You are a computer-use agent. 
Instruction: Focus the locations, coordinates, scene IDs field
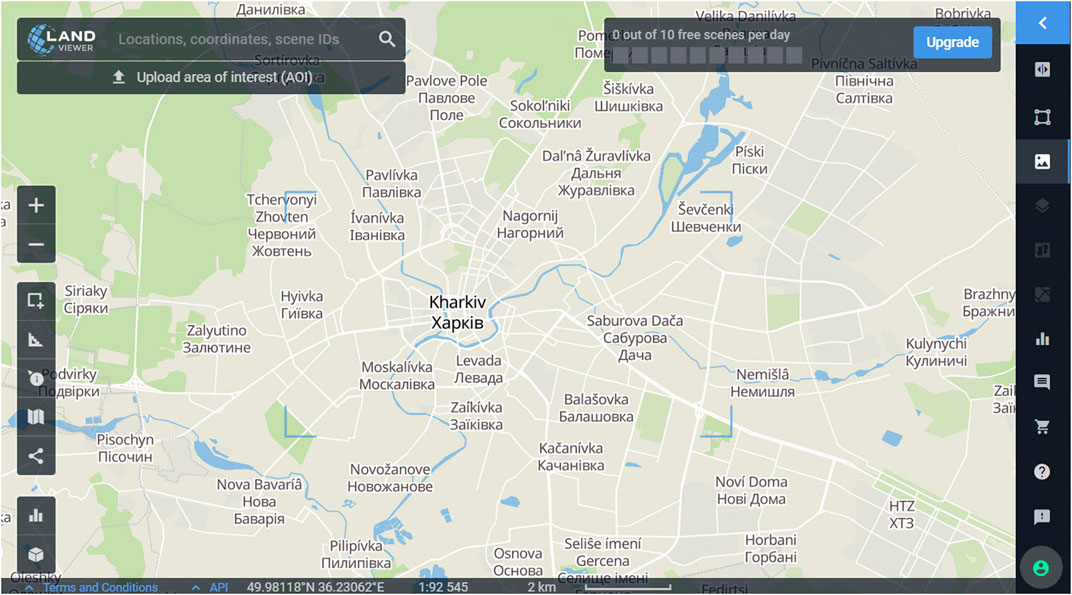[x=228, y=40]
